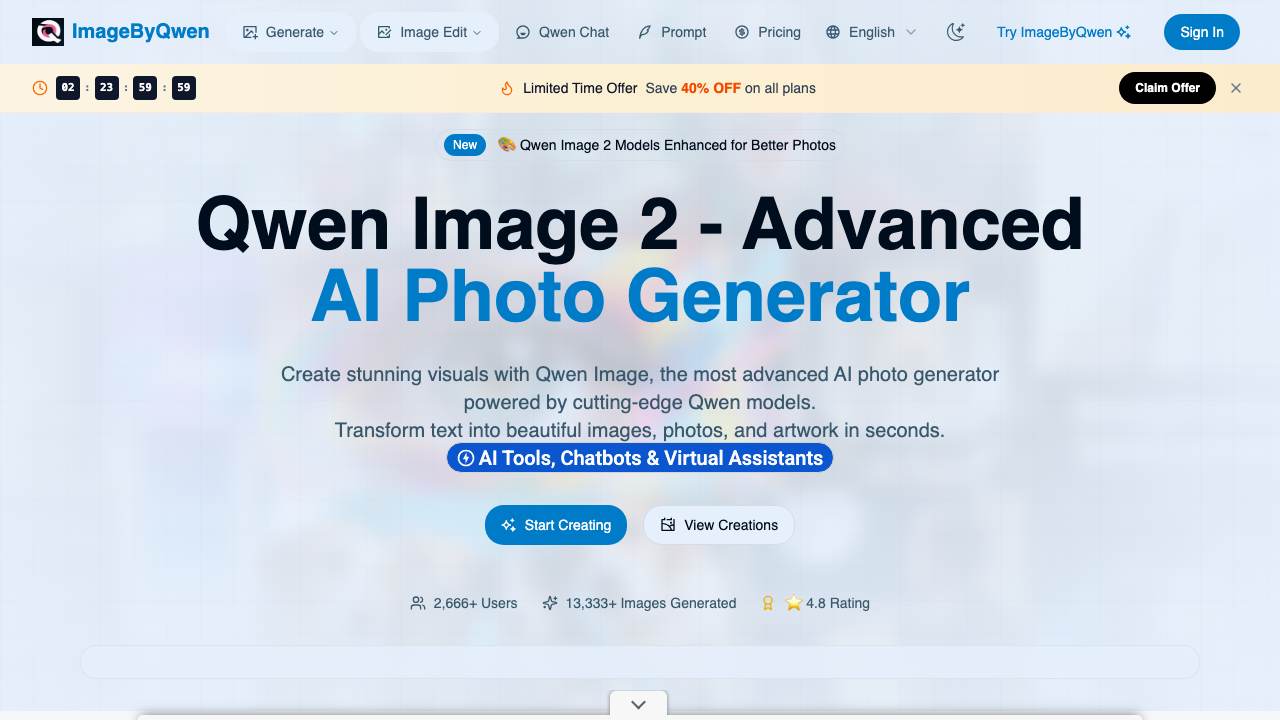1280x720 pixels.
Task: Click the empty rounded bar below stats
Action: (x=640, y=662)
